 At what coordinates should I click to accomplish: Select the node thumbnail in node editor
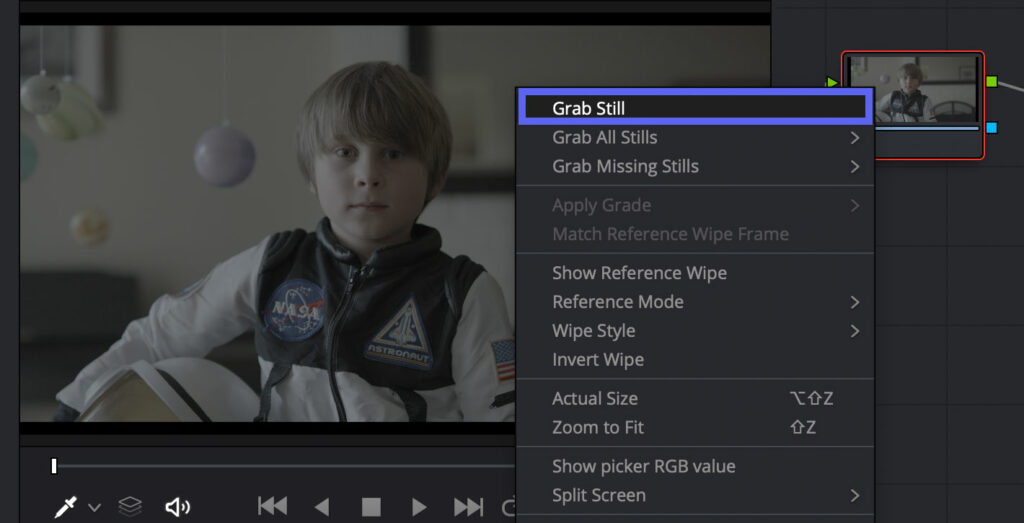913,89
